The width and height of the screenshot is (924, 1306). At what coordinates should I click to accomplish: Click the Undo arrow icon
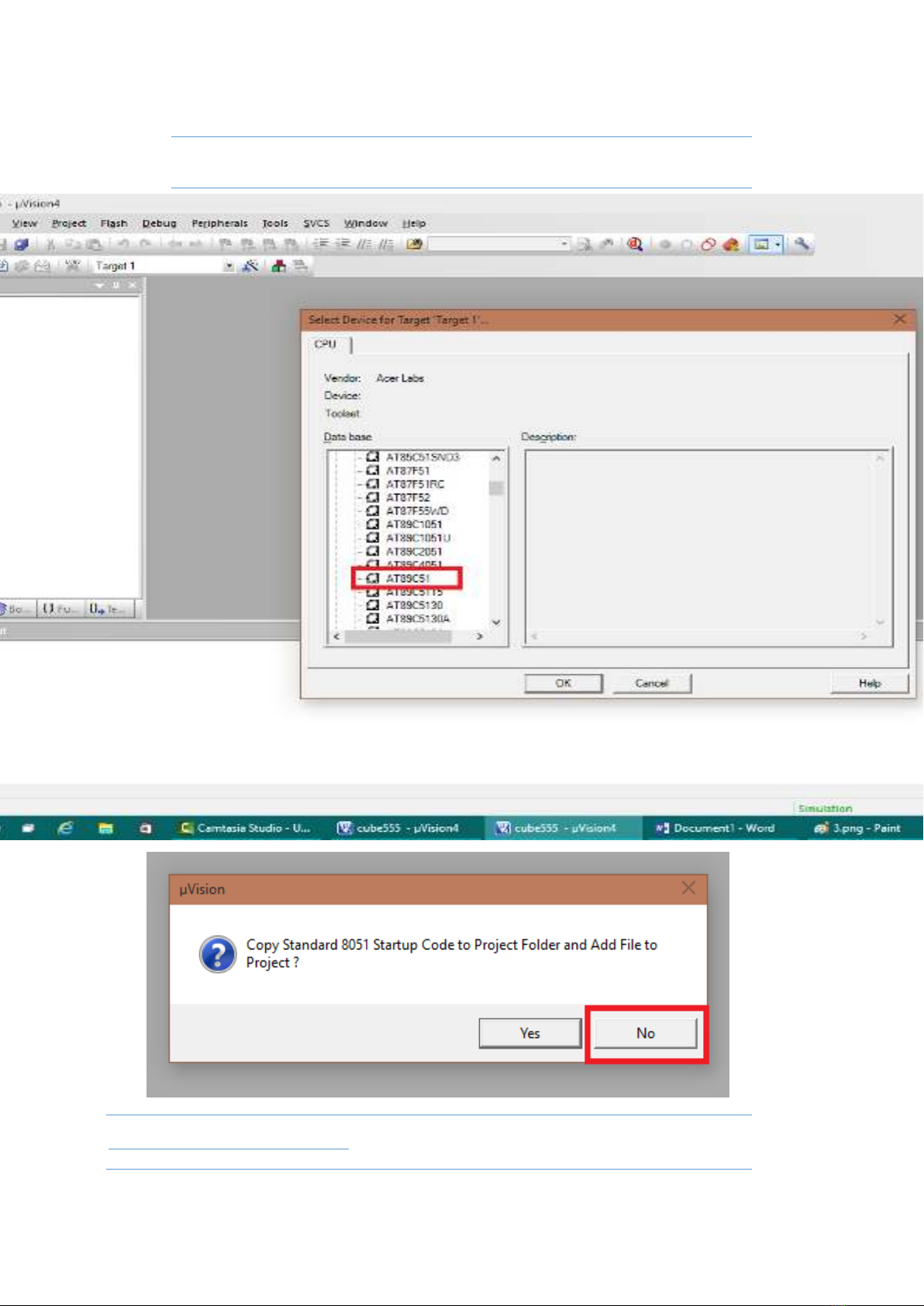point(123,245)
